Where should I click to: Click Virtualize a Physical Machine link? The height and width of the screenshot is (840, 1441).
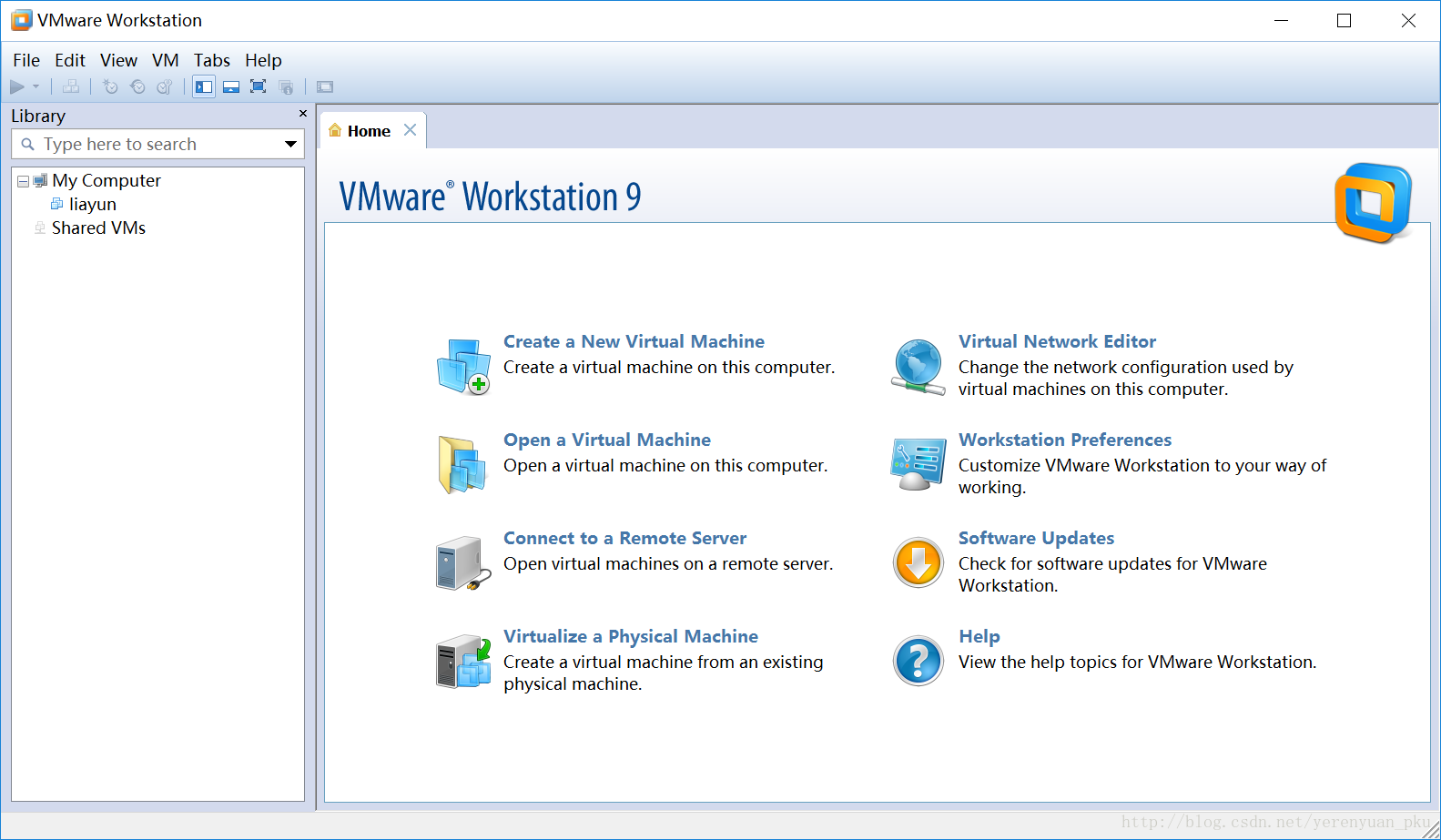[631, 636]
